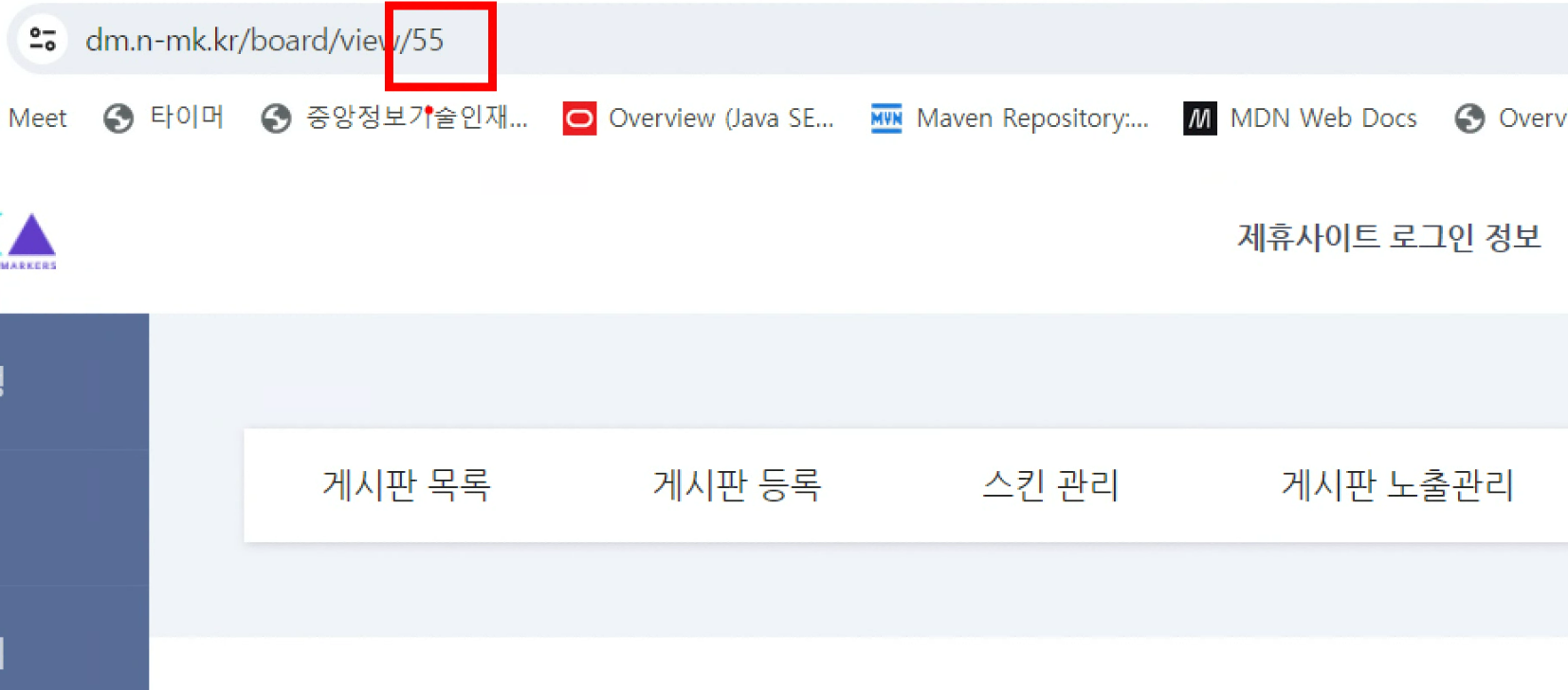The height and width of the screenshot is (690, 1568).
Task: Open the Overview (Java SE...) bookmark
Action: (721, 118)
